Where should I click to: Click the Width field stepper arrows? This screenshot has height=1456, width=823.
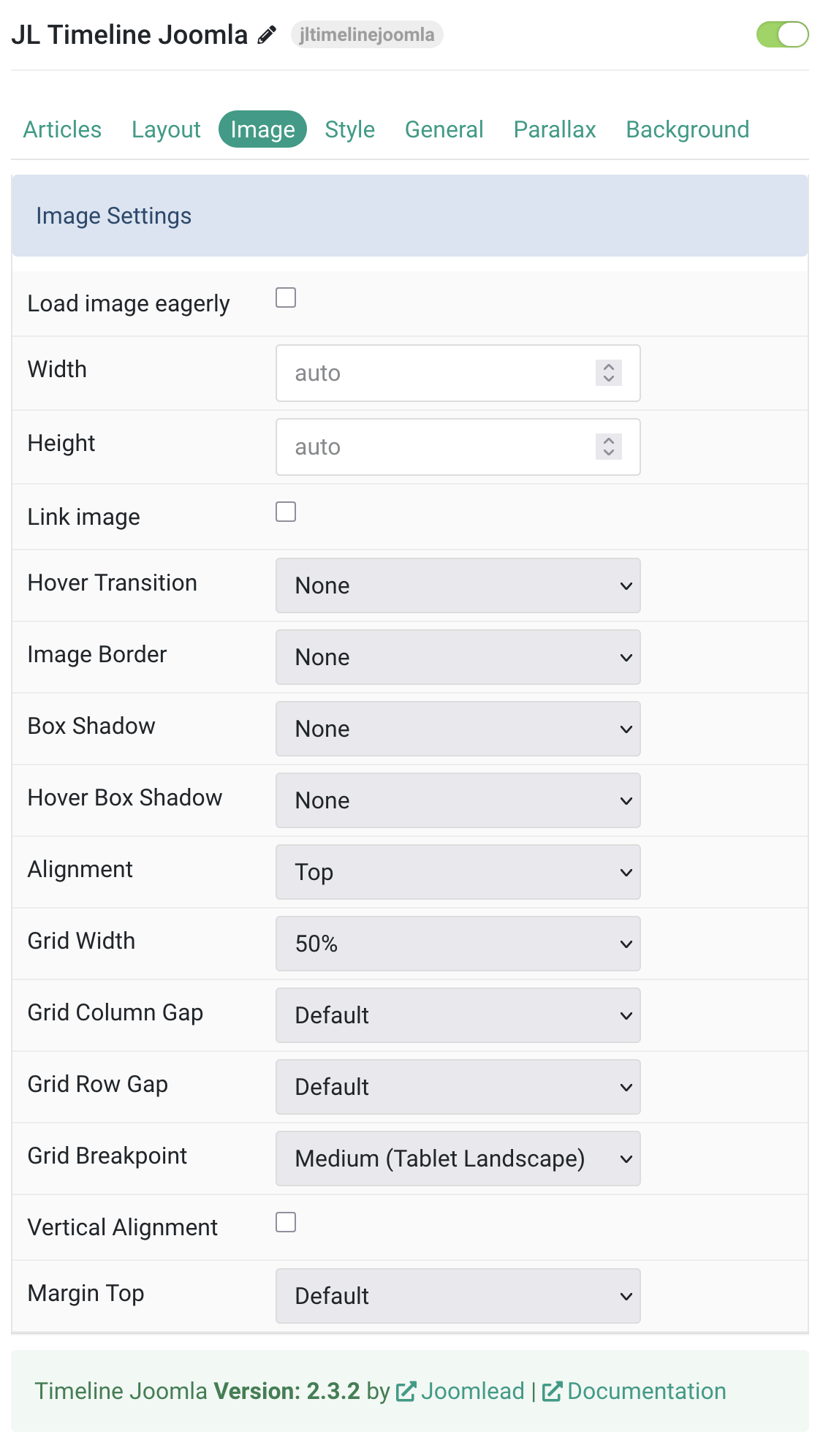point(608,373)
